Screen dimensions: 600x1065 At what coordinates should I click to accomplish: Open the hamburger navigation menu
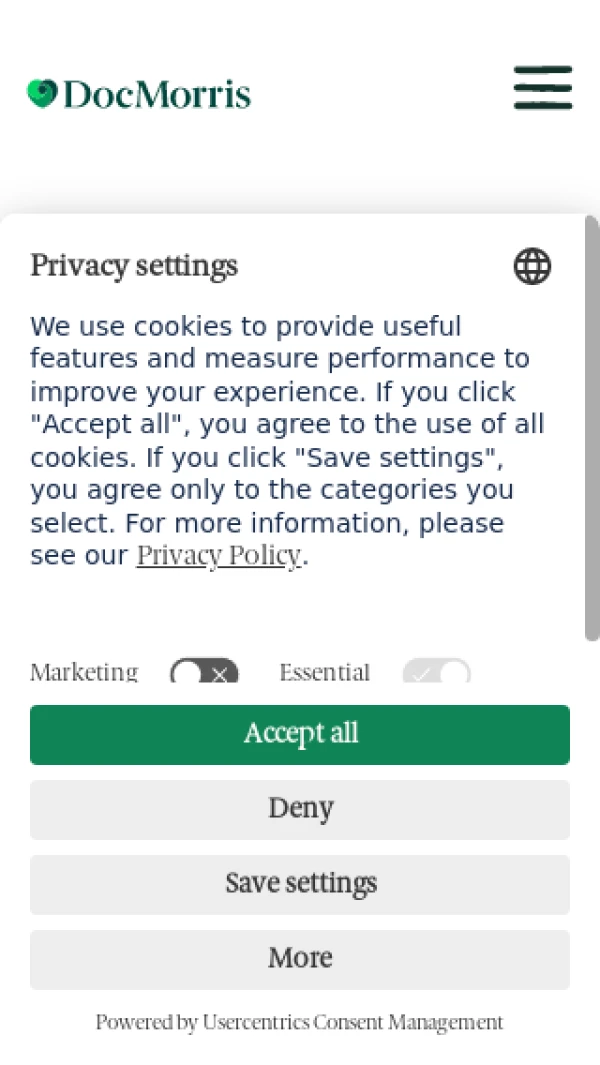[x=543, y=88]
